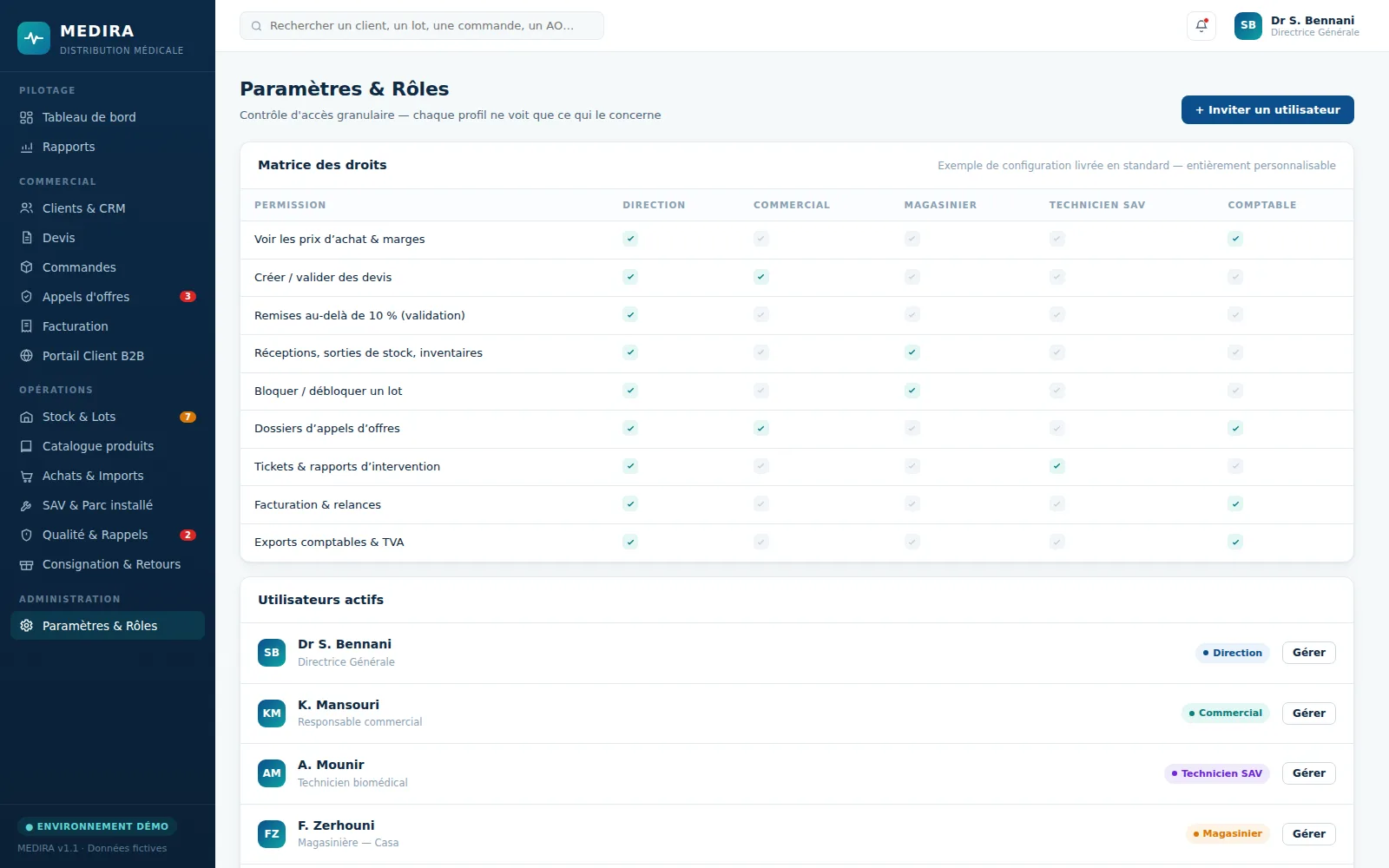Click the Facturation receipt icon
Screen dimensions: 1389x868
click(x=27, y=326)
